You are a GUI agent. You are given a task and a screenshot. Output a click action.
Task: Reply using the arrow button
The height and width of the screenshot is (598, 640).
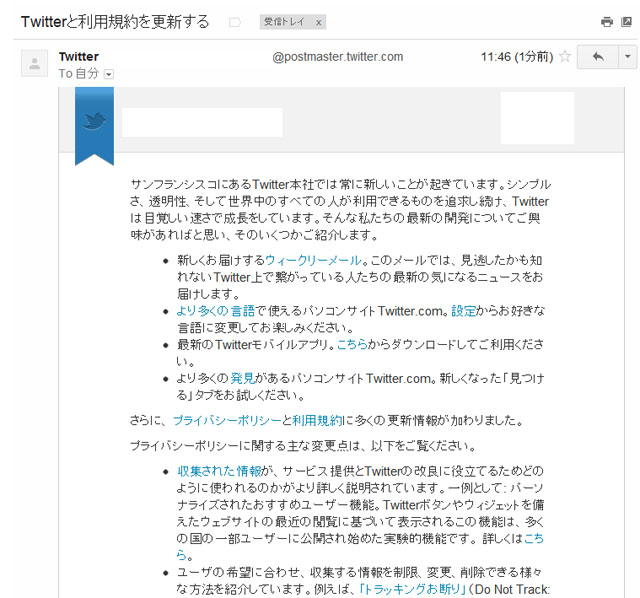click(x=598, y=57)
